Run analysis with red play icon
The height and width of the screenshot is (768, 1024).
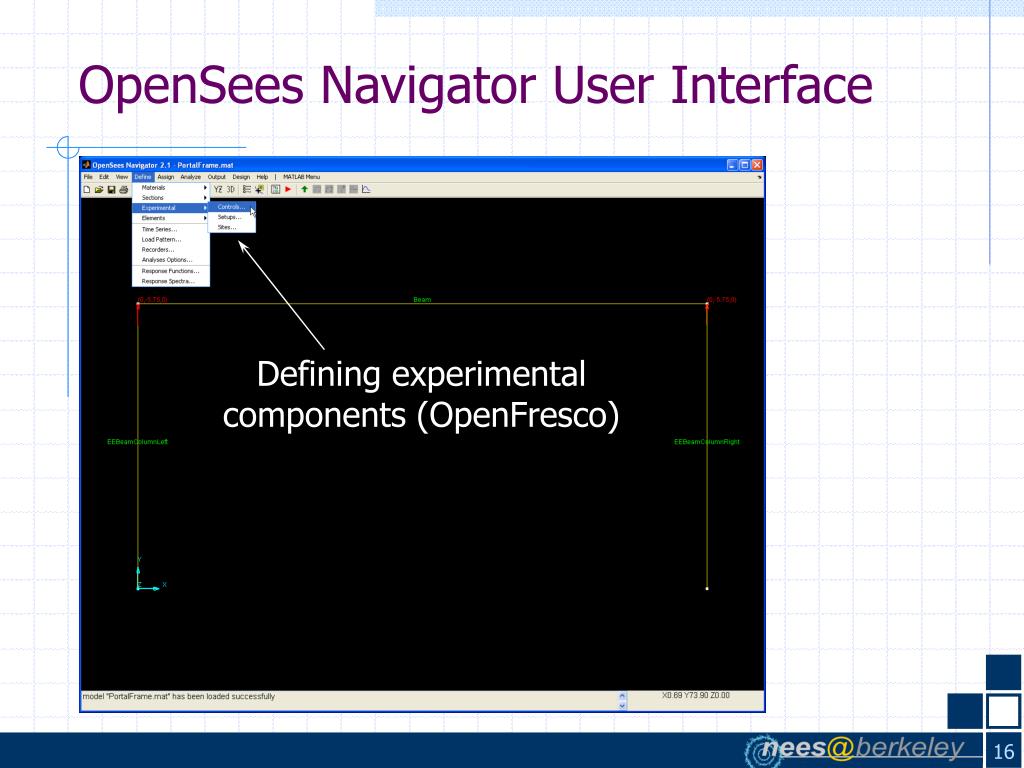[287, 189]
